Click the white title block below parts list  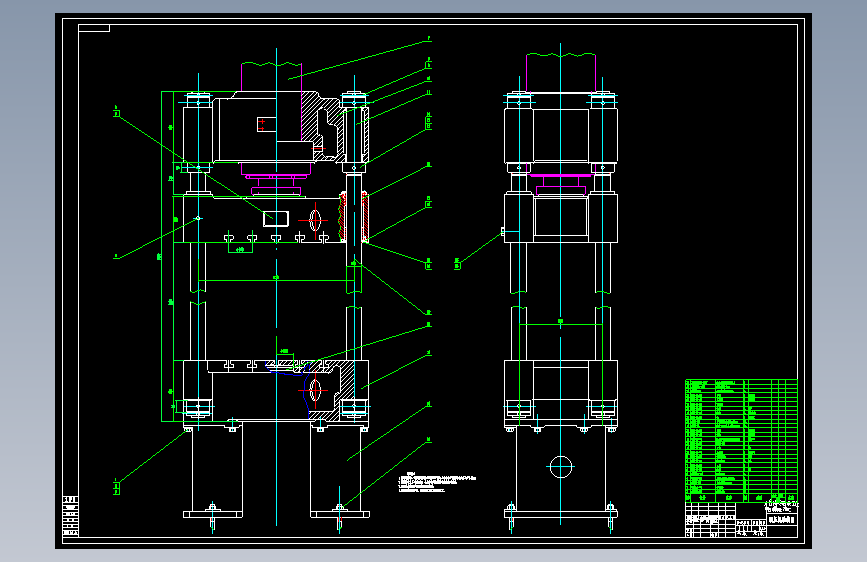click(741, 519)
